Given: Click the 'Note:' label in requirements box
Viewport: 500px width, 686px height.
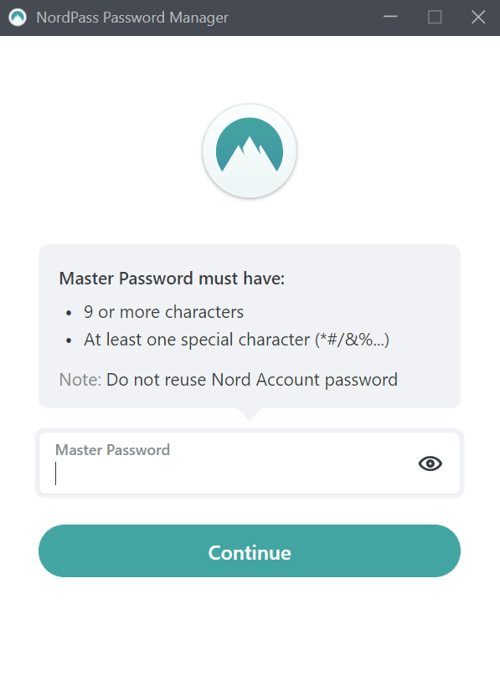Looking at the screenshot, I should (80, 379).
